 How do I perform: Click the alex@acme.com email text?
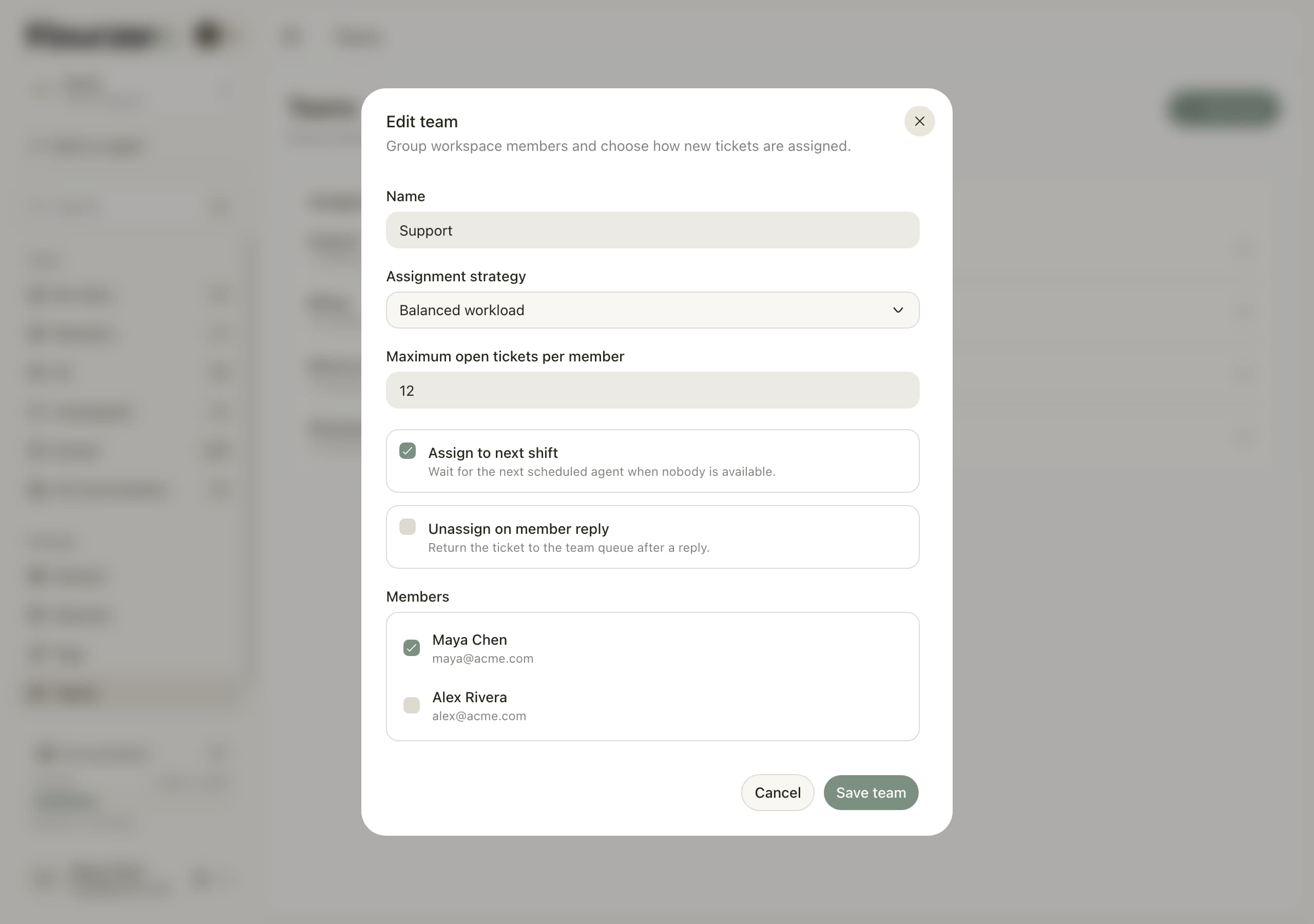(479, 716)
